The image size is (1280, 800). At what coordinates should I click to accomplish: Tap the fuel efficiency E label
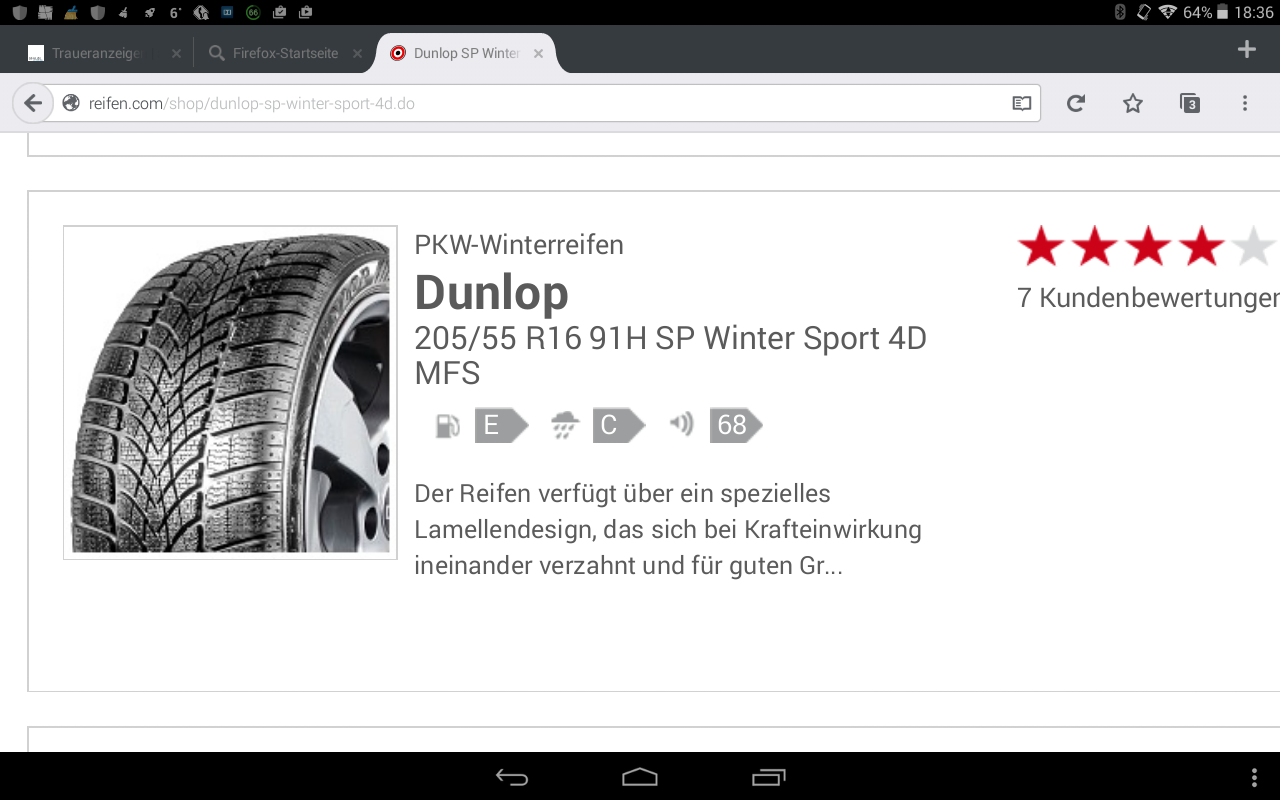point(499,426)
